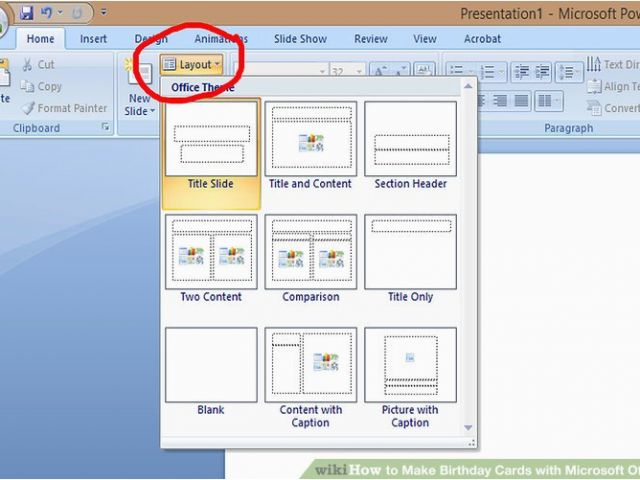The image size is (640, 480).
Task: Open Clipboard group dialog launcher
Action: pos(106,127)
